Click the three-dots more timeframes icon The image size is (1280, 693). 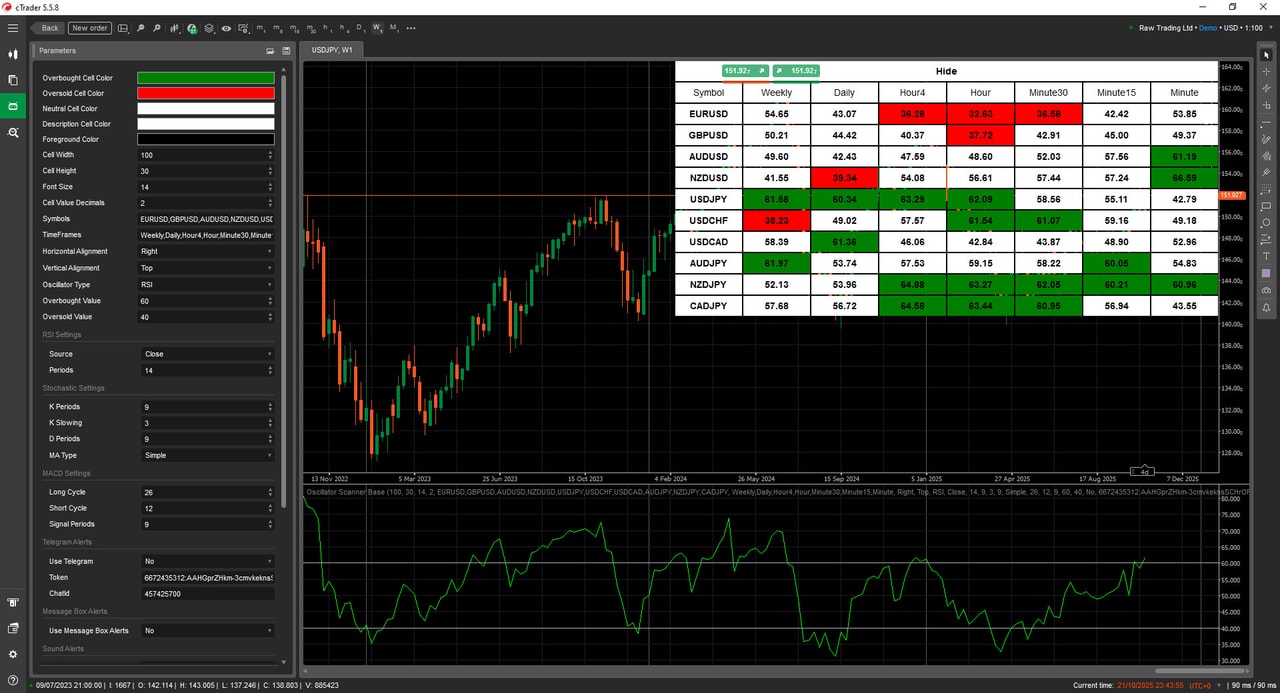(x=411, y=28)
